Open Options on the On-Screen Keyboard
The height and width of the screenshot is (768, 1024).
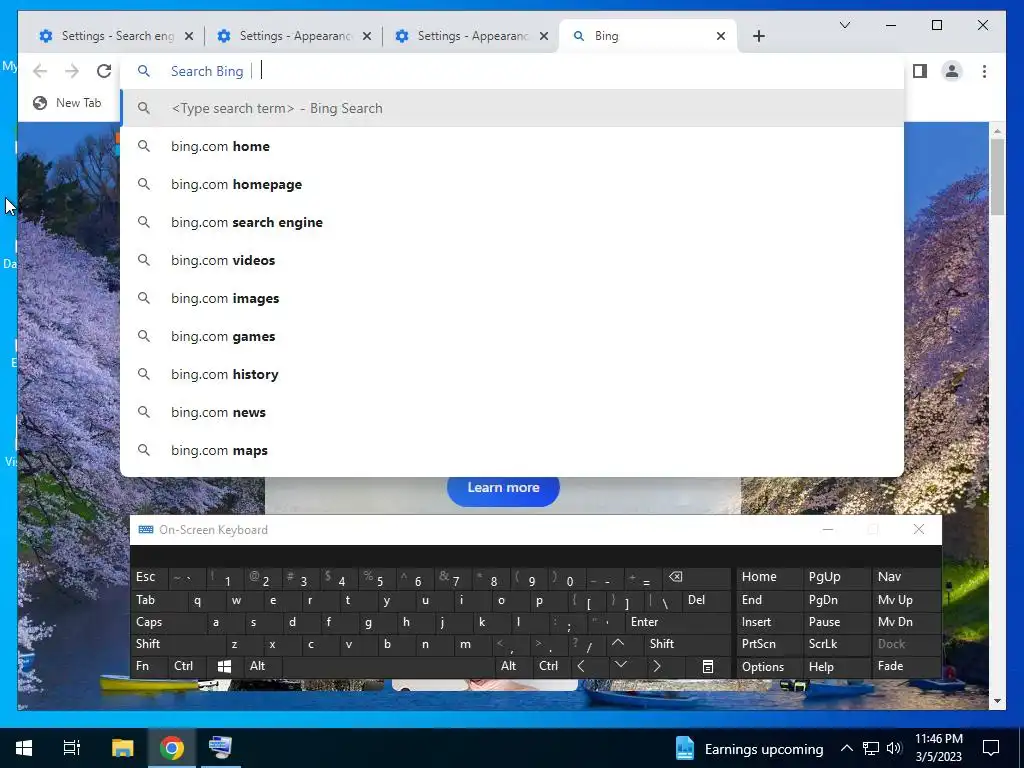769,667
